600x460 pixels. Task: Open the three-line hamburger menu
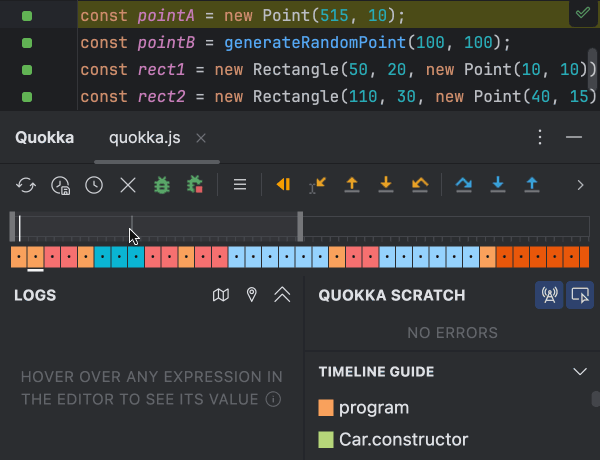click(x=240, y=185)
